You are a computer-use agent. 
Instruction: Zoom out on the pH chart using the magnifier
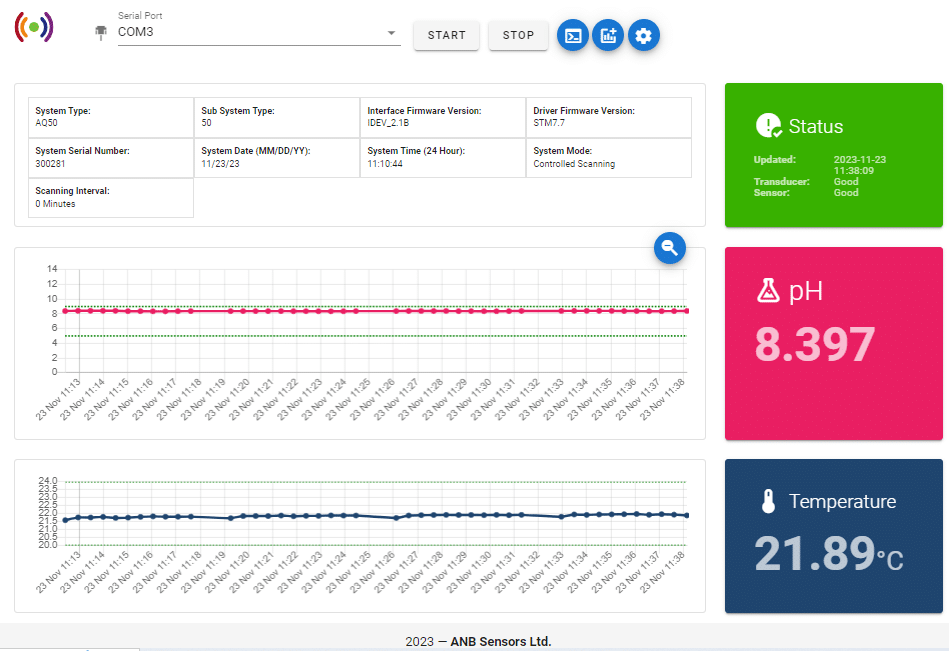(669, 248)
